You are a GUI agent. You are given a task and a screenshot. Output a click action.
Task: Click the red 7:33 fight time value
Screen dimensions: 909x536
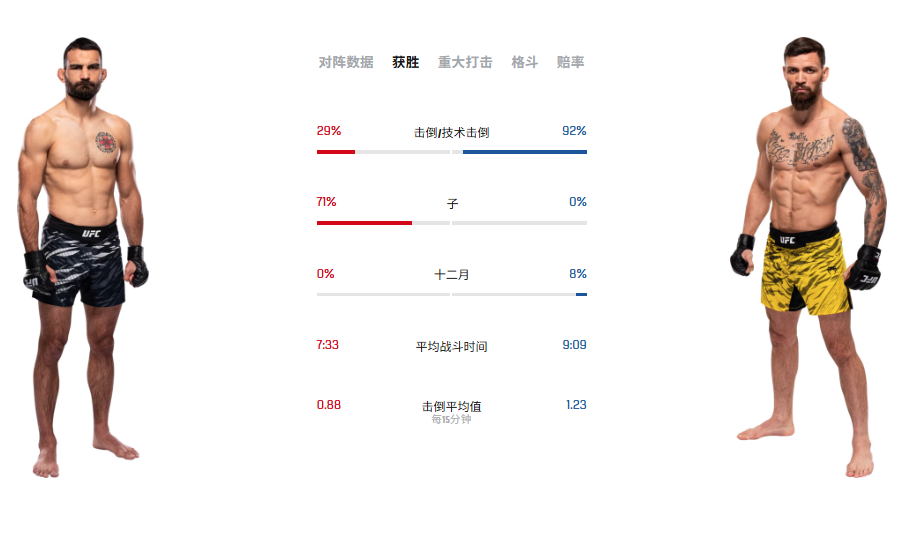tap(328, 345)
